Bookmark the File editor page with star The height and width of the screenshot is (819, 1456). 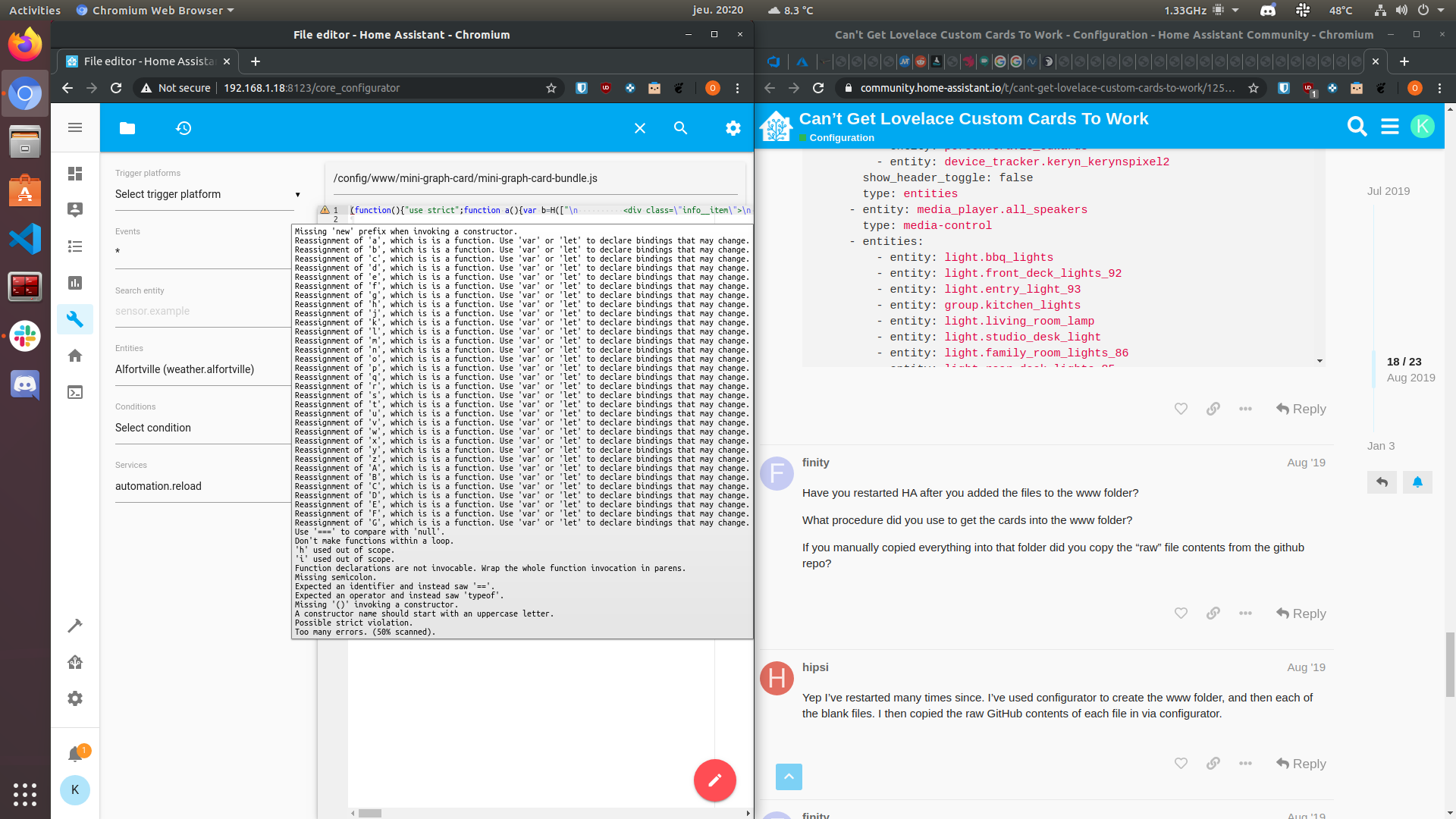(x=551, y=88)
